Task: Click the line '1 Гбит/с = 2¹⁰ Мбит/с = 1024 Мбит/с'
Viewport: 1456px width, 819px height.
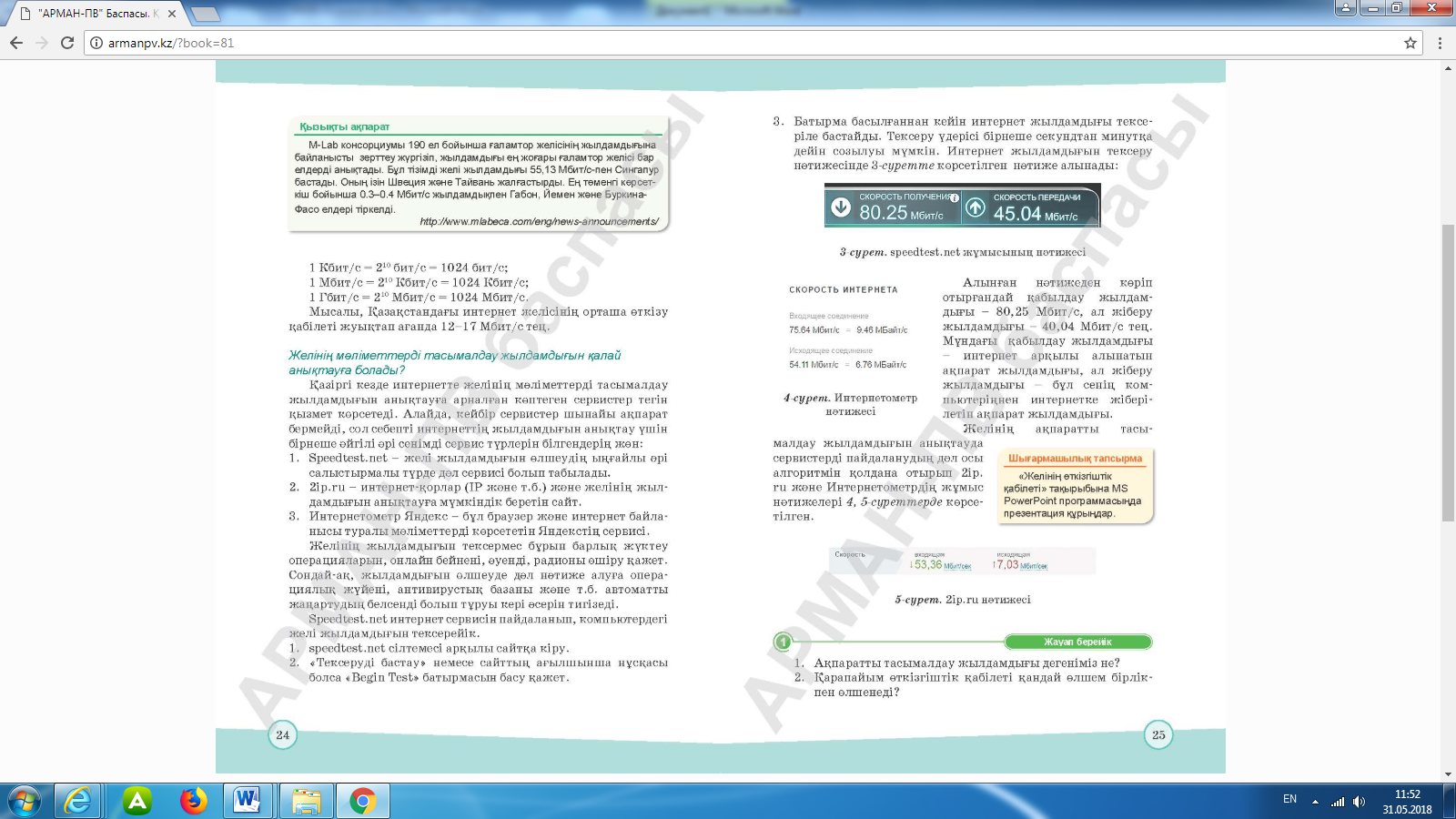Action: [419, 297]
